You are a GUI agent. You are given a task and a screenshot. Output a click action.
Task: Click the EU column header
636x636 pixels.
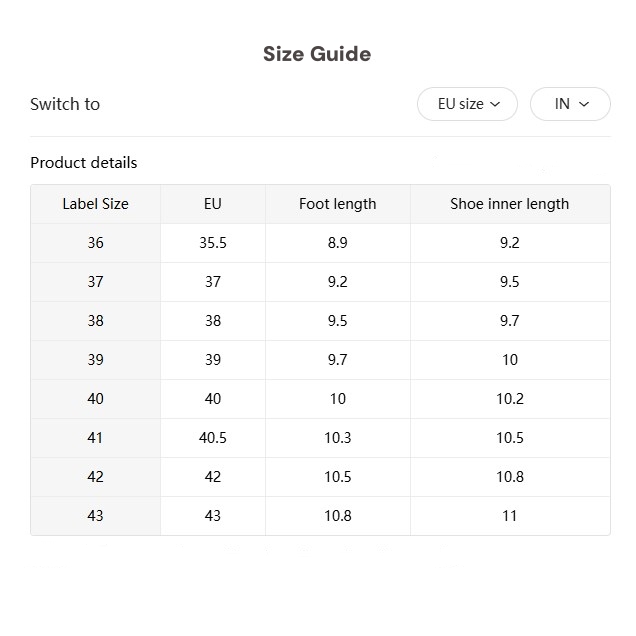click(213, 204)
